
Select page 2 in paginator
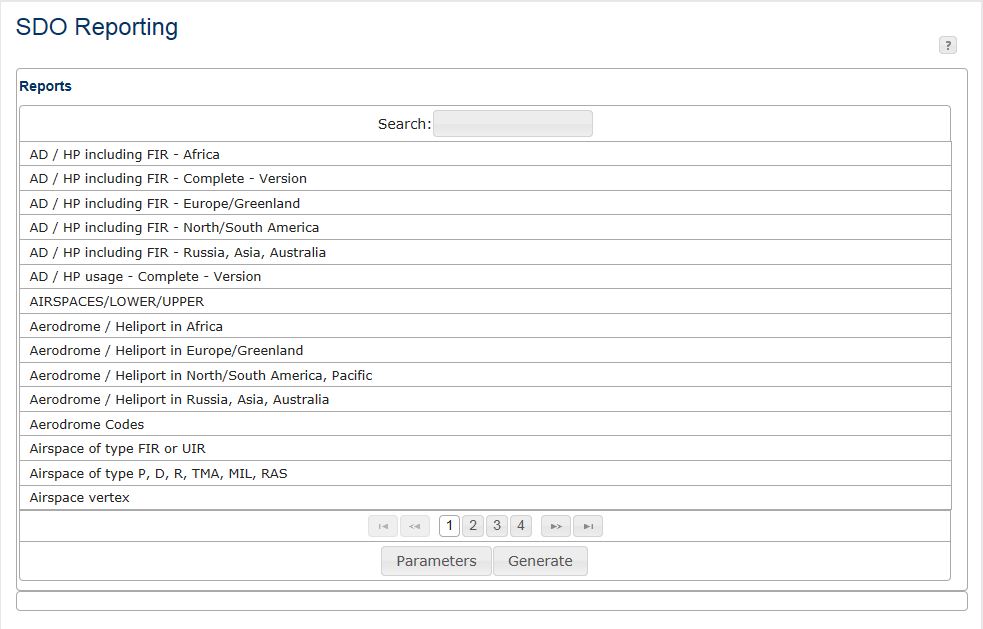(x=473, y=526)
